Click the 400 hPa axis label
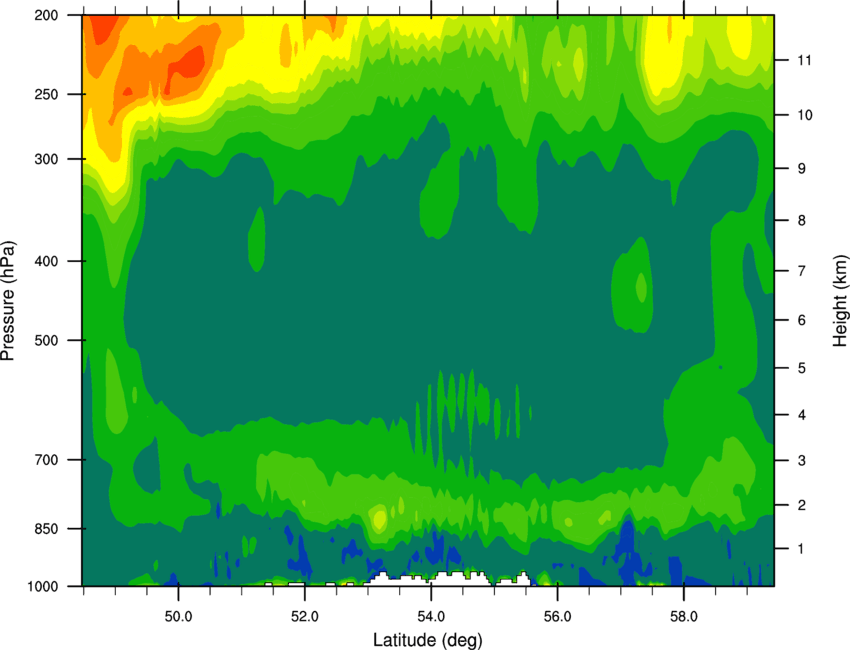 pos(46,261)
